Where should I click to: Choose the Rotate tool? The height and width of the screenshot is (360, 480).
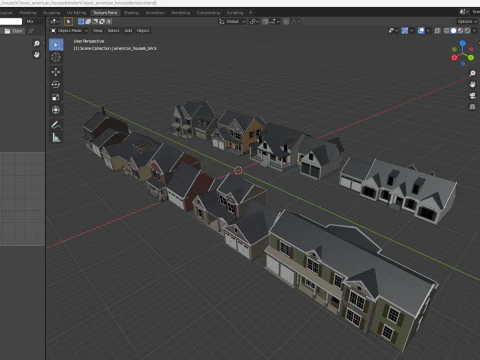tap(56, 85)
